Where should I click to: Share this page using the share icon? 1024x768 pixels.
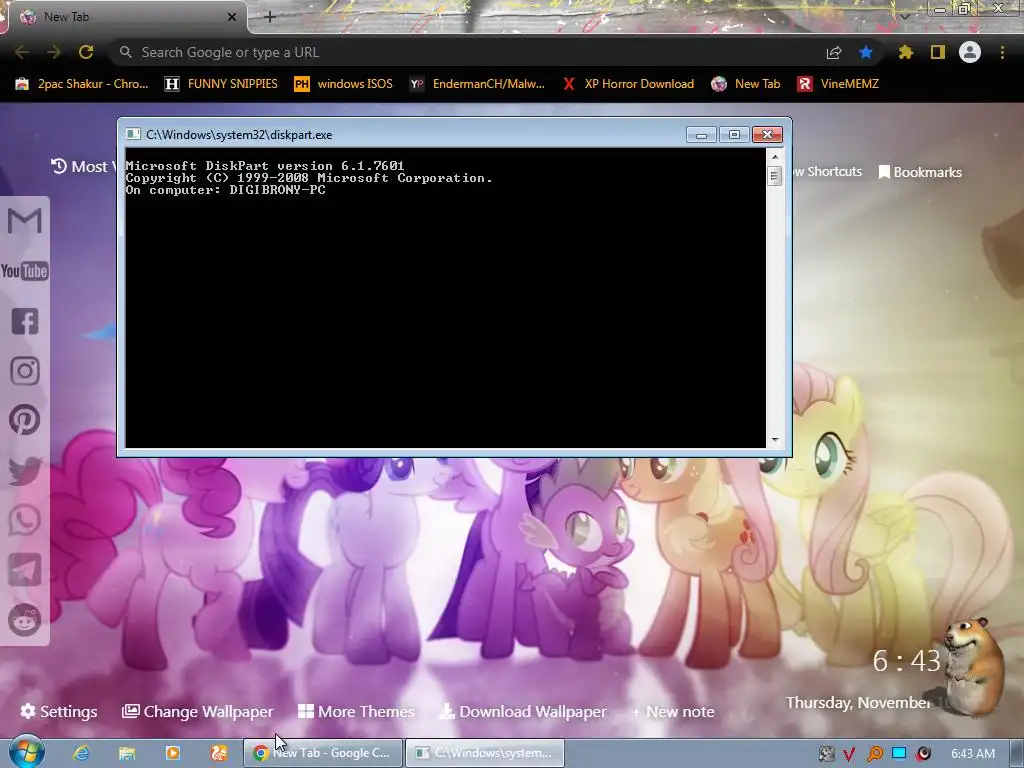pyautogui.click(x=834, y=52)
